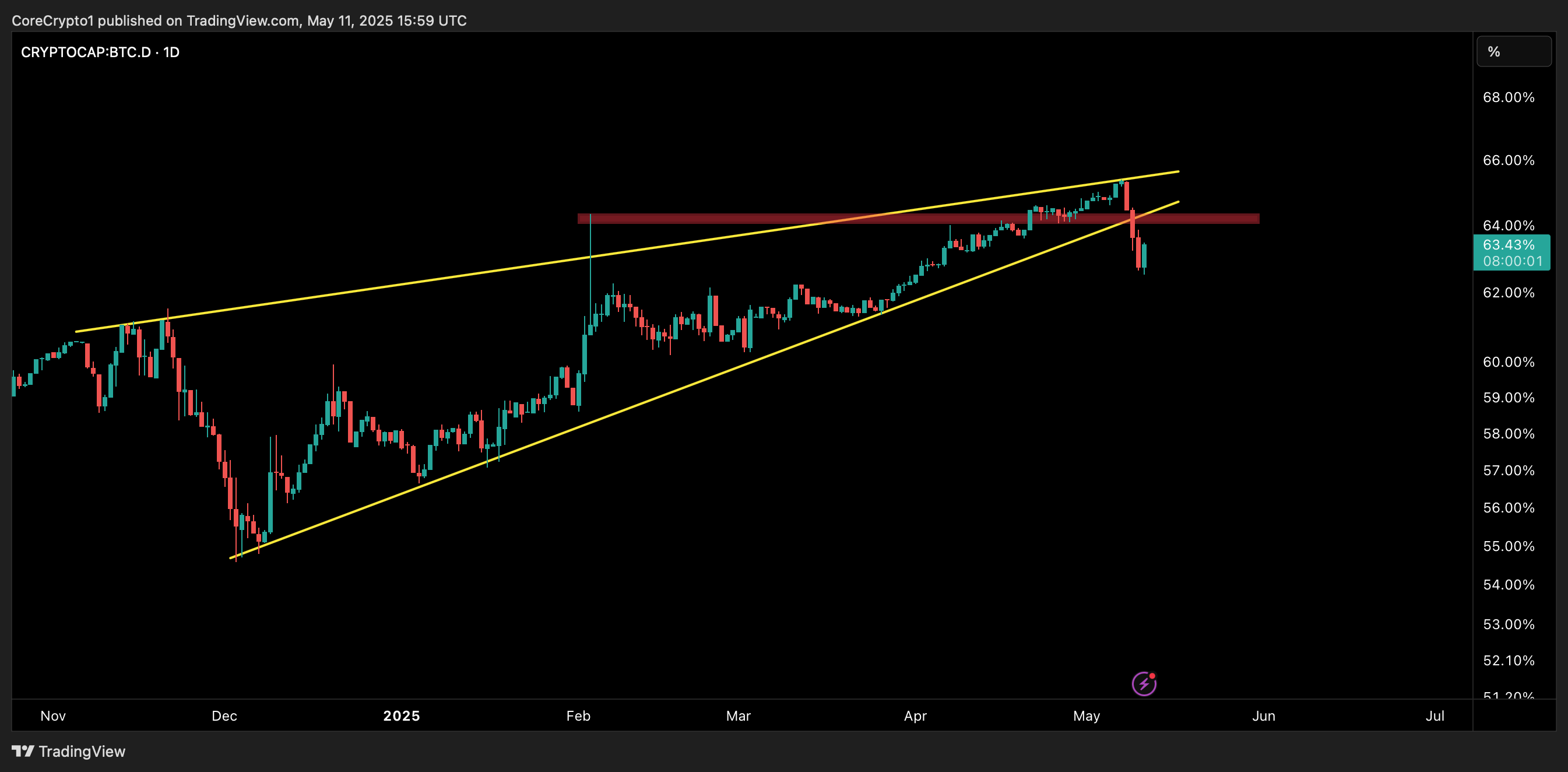The height and width of the screenshot is (772, 1568).
Task: Click the CRYPTOCAP:BTC.D · 1D symbol label
Action: point(100,52)
